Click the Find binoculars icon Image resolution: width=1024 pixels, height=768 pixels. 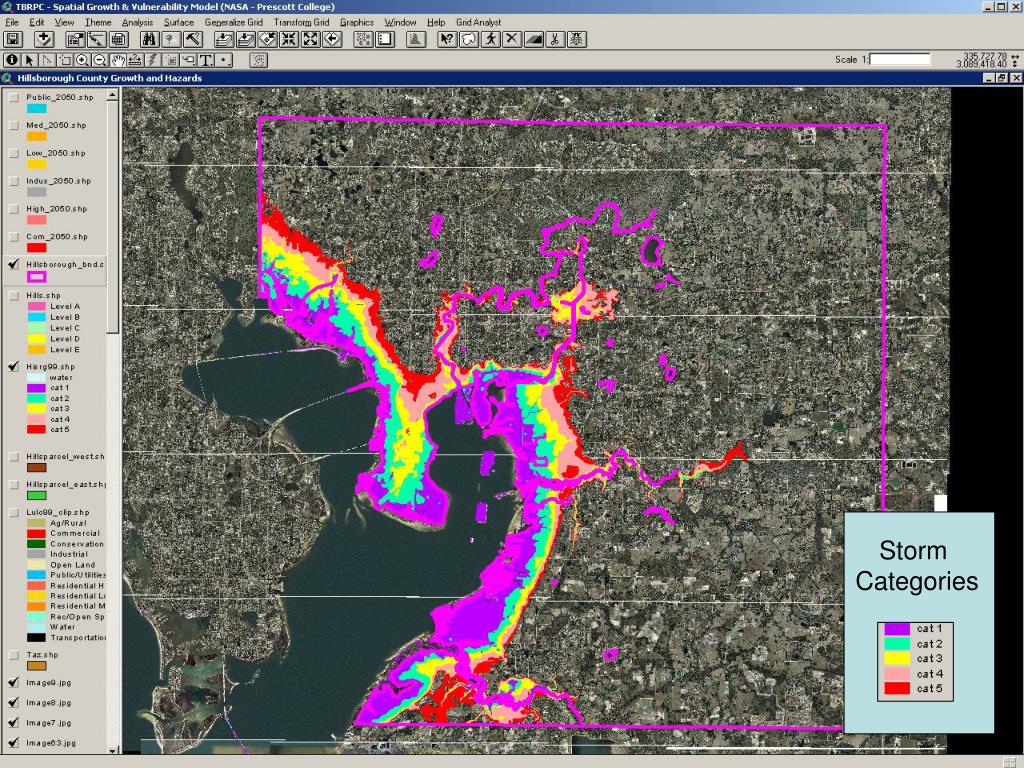click(x=150, y=40)
